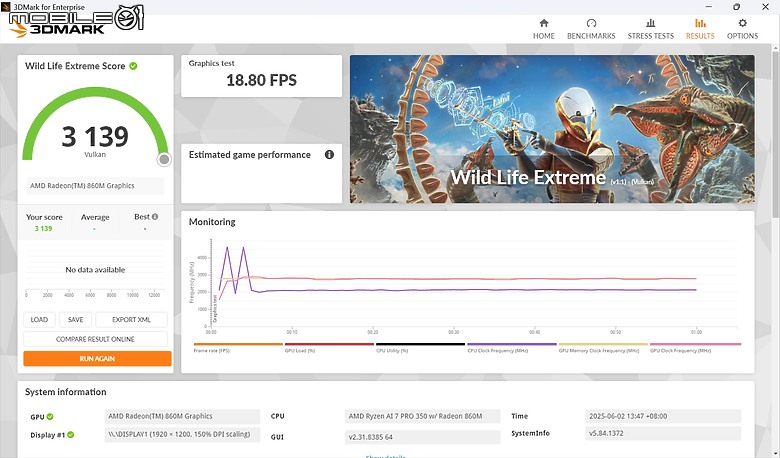Restore down the 3DMark window
The height and width of the screenshot is (458, 780).
(737, 6)
